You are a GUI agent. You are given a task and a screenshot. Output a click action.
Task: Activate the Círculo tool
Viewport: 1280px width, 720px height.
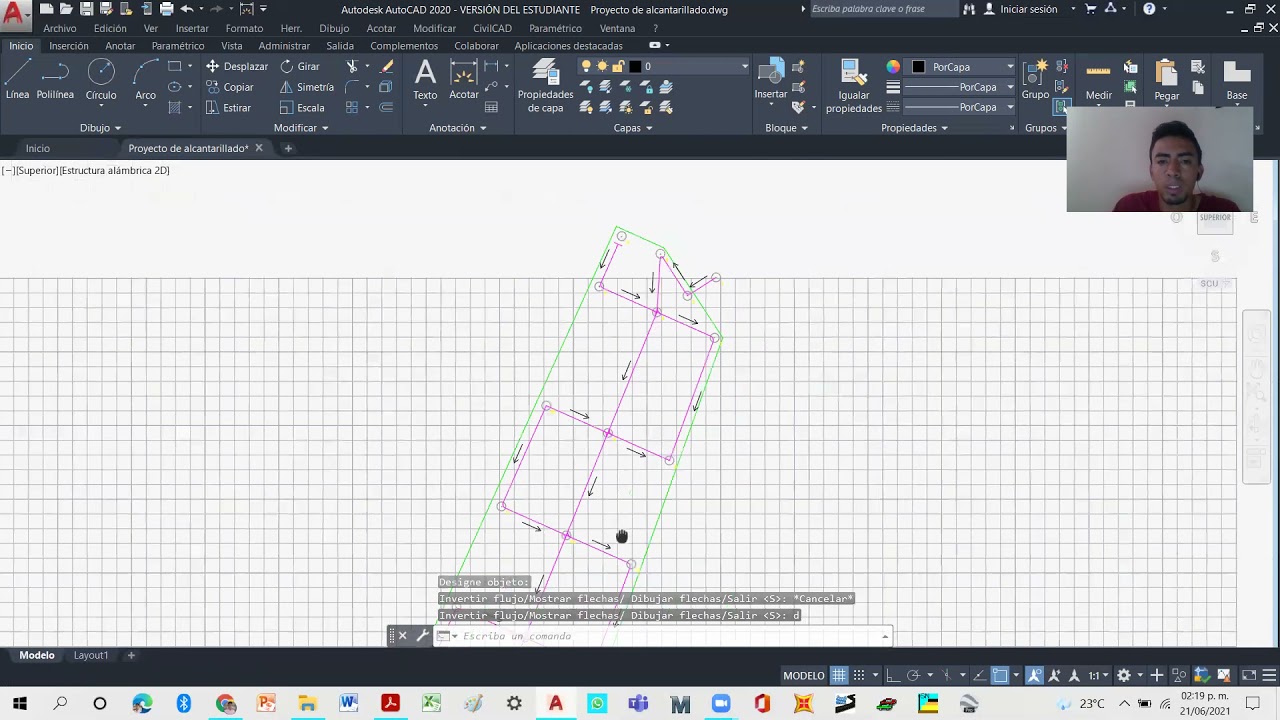click(101, 80)
